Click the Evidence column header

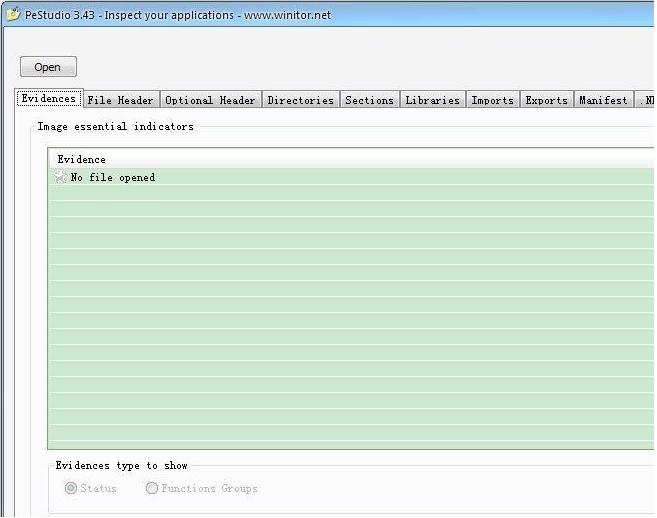(x=351, y=159)
